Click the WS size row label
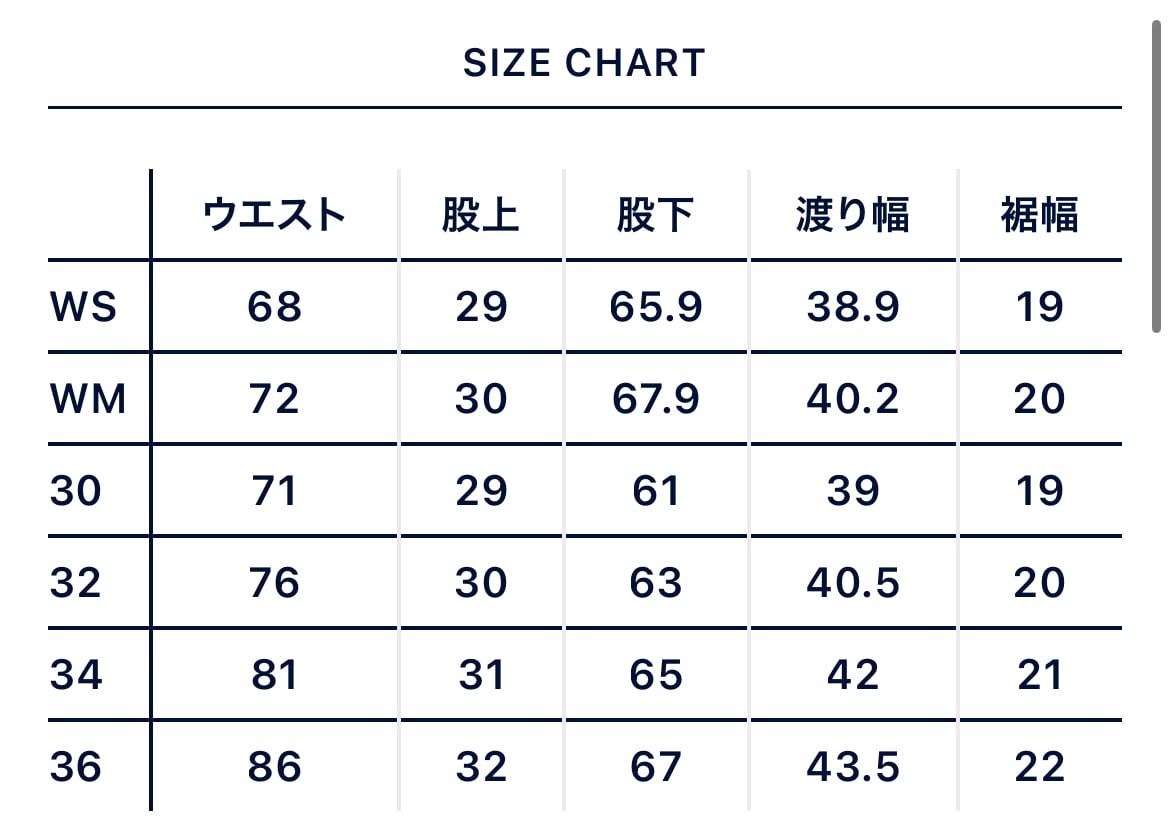This screenshot has width=1170, height=840. [x=83, y=307]
